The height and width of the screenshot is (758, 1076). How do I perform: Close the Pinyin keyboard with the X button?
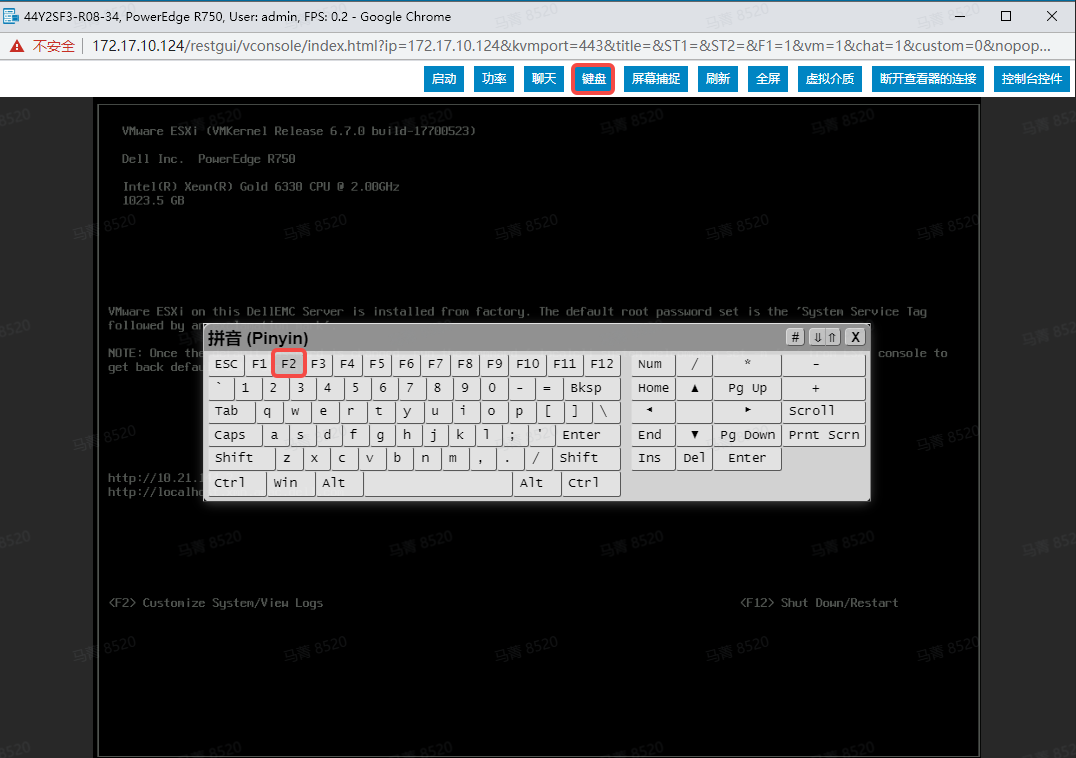[x=855, y=337]
